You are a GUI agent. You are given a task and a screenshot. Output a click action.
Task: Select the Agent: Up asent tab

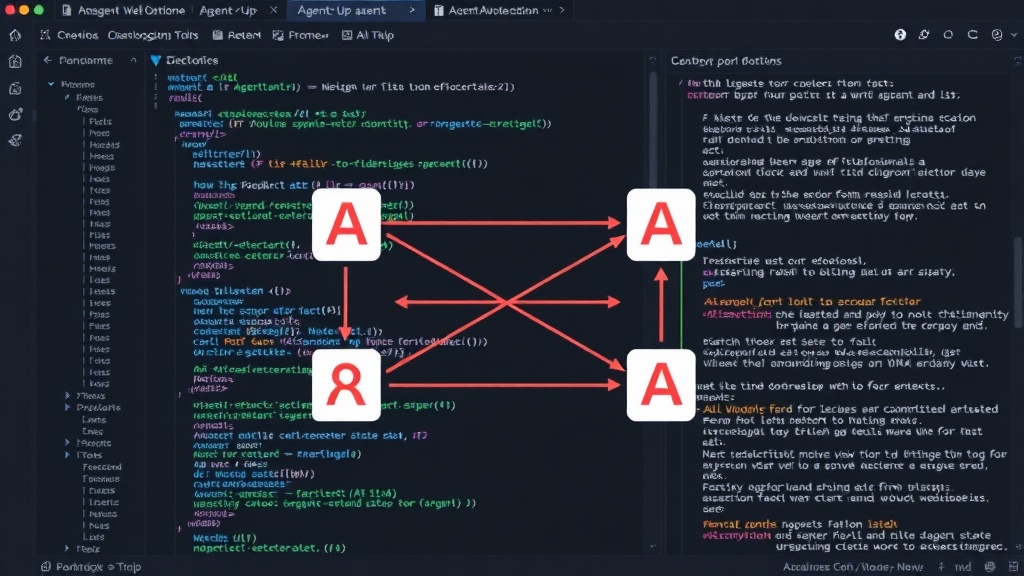(342, 10)
